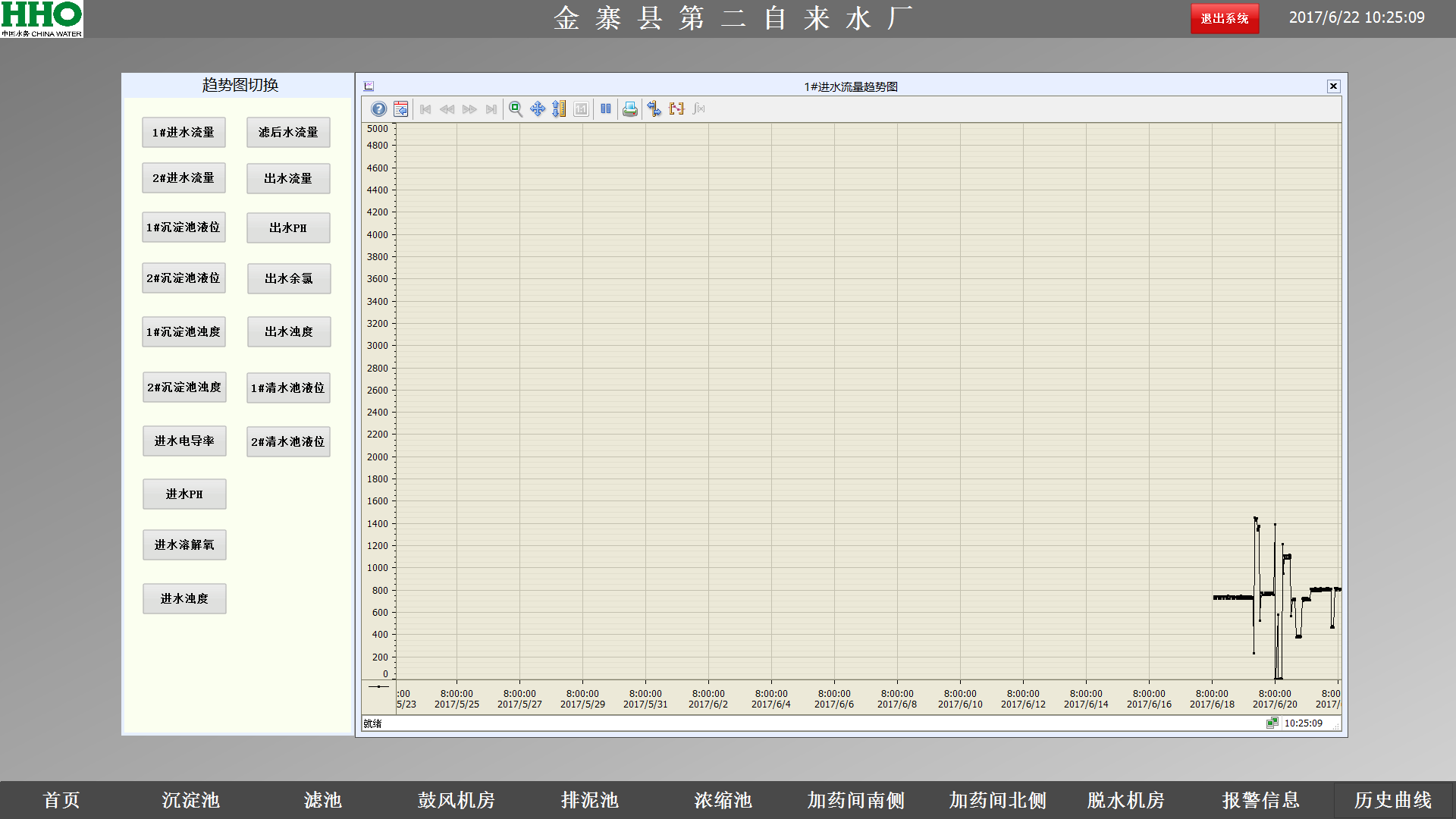Viewport: 1456px width, 819px height.
Task: Display the 出水PH trend
Action: point(288,227)
